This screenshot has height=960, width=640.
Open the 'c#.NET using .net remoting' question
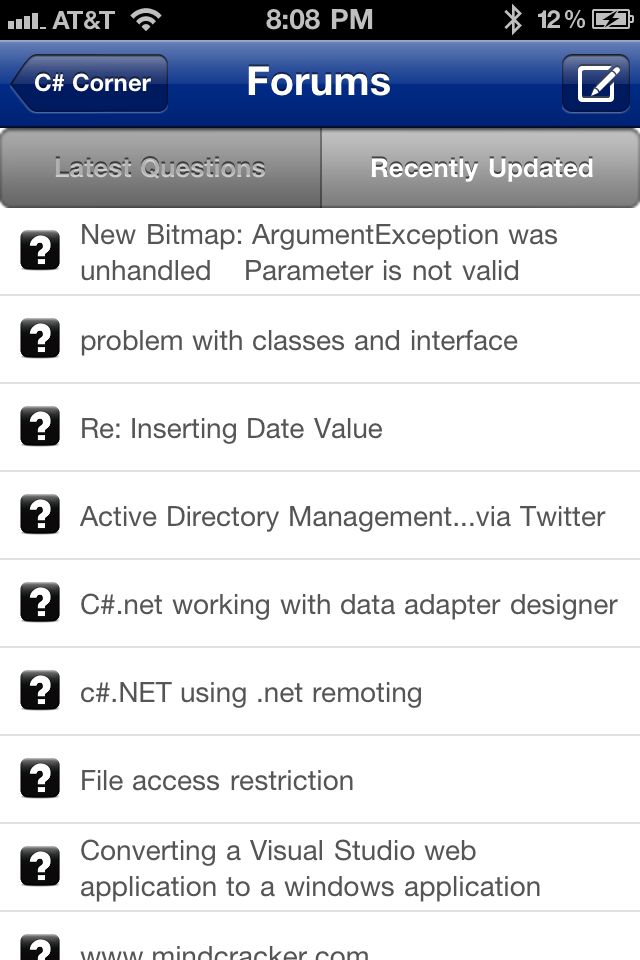(x=250, y=692)
